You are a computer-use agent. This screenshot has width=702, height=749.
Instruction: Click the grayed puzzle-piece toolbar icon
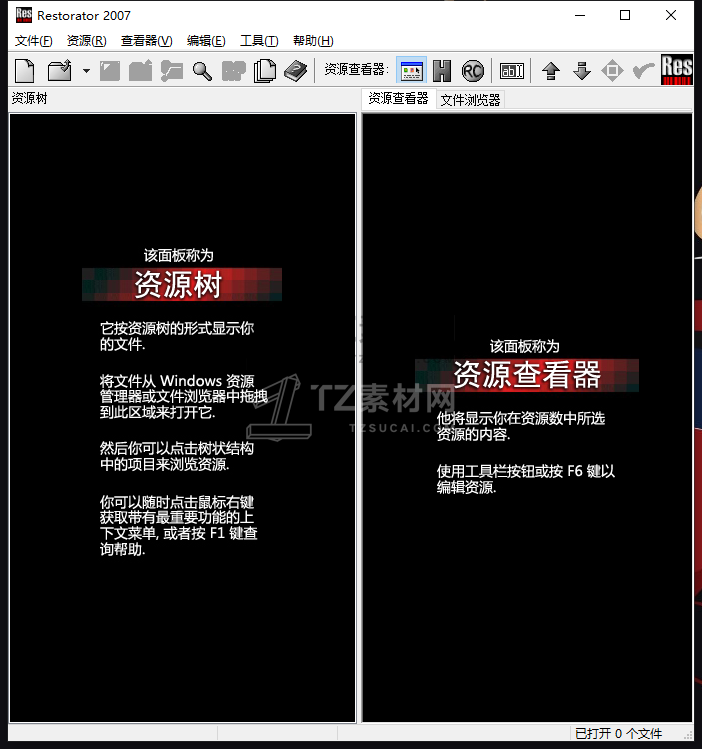(234, 71)
